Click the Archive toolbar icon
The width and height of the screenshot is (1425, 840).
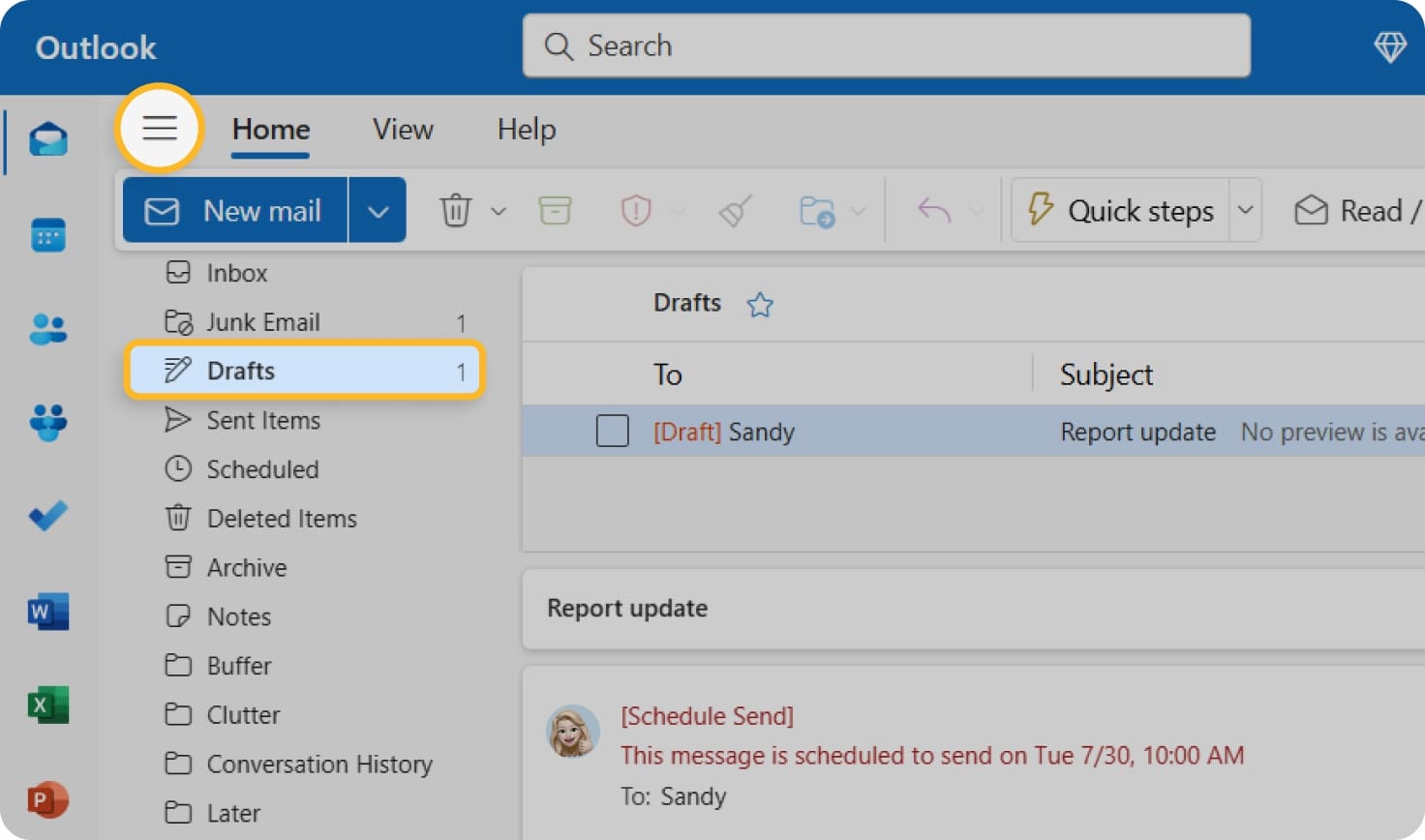pyautogui.click(x=555, y=210)
